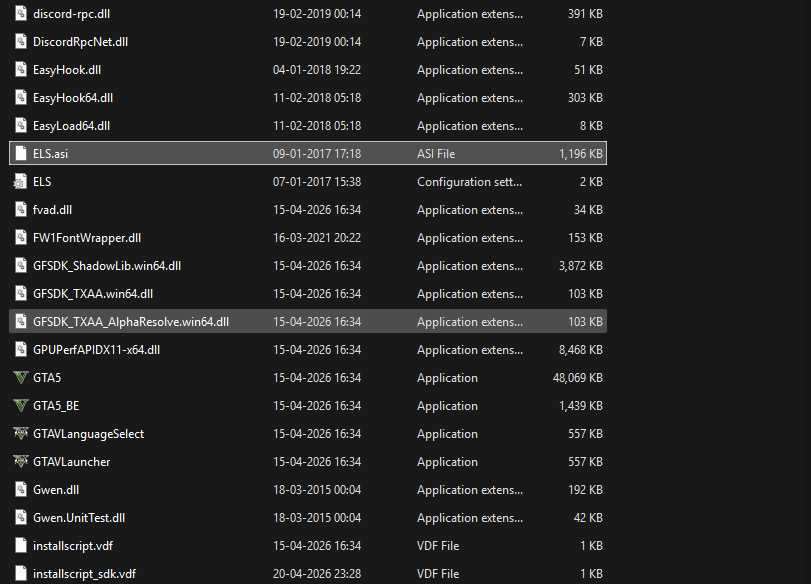The image size is (811, 584).
Task: Select the ELS configuration settings name
Action: coord(42,182)
